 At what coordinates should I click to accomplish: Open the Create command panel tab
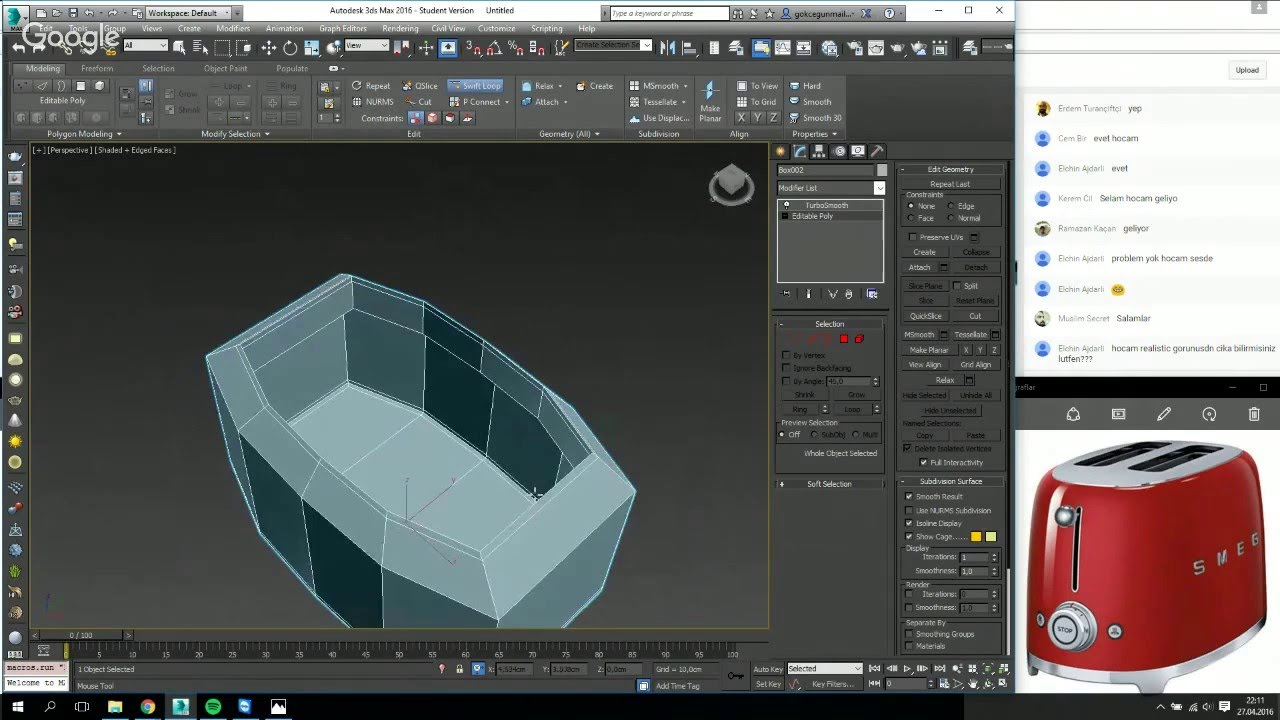[x=781, y=151]
